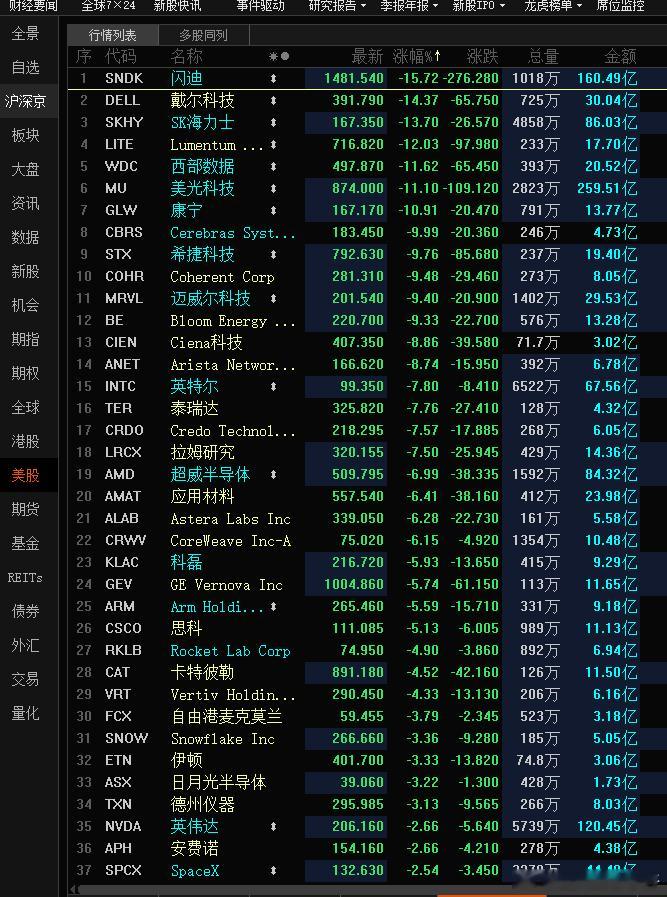The height and width of the screenshot is (897, 667).
Task: Open 新股 in the left sidebar
Action: (26, 271)
